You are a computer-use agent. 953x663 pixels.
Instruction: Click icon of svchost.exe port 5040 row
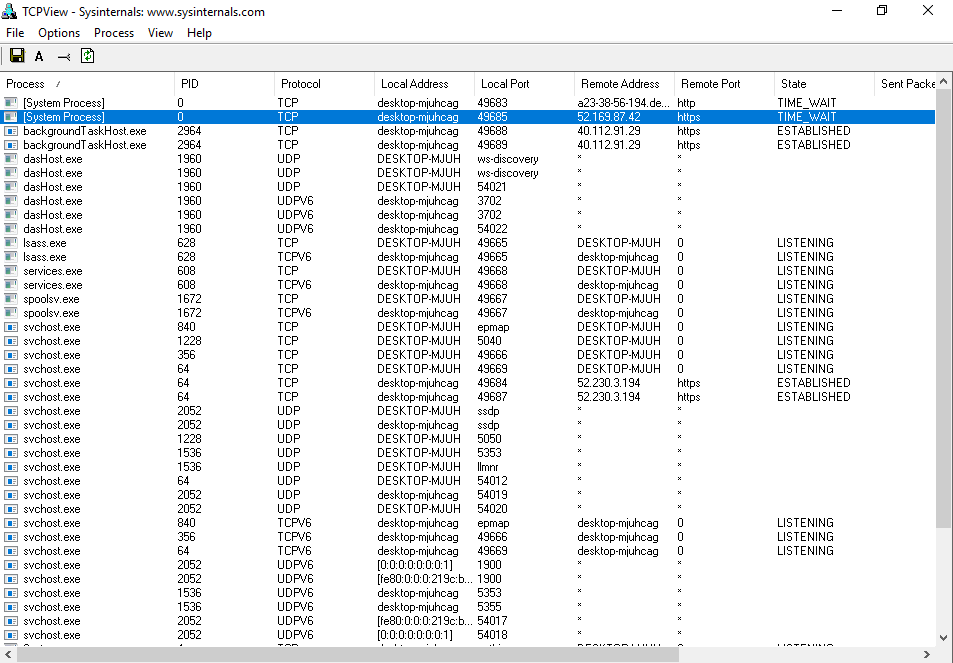click(x=11, y=340)
